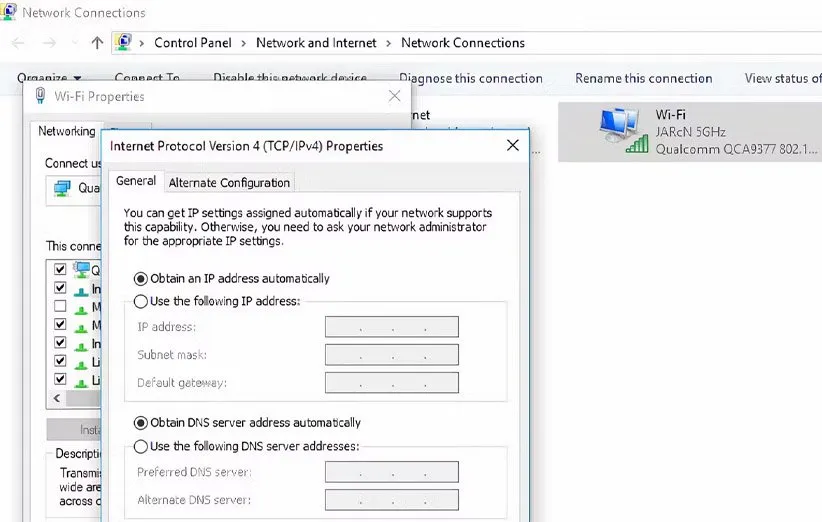Click the Preferred DNS server field
822x522 pixels.
pos(391,472)
